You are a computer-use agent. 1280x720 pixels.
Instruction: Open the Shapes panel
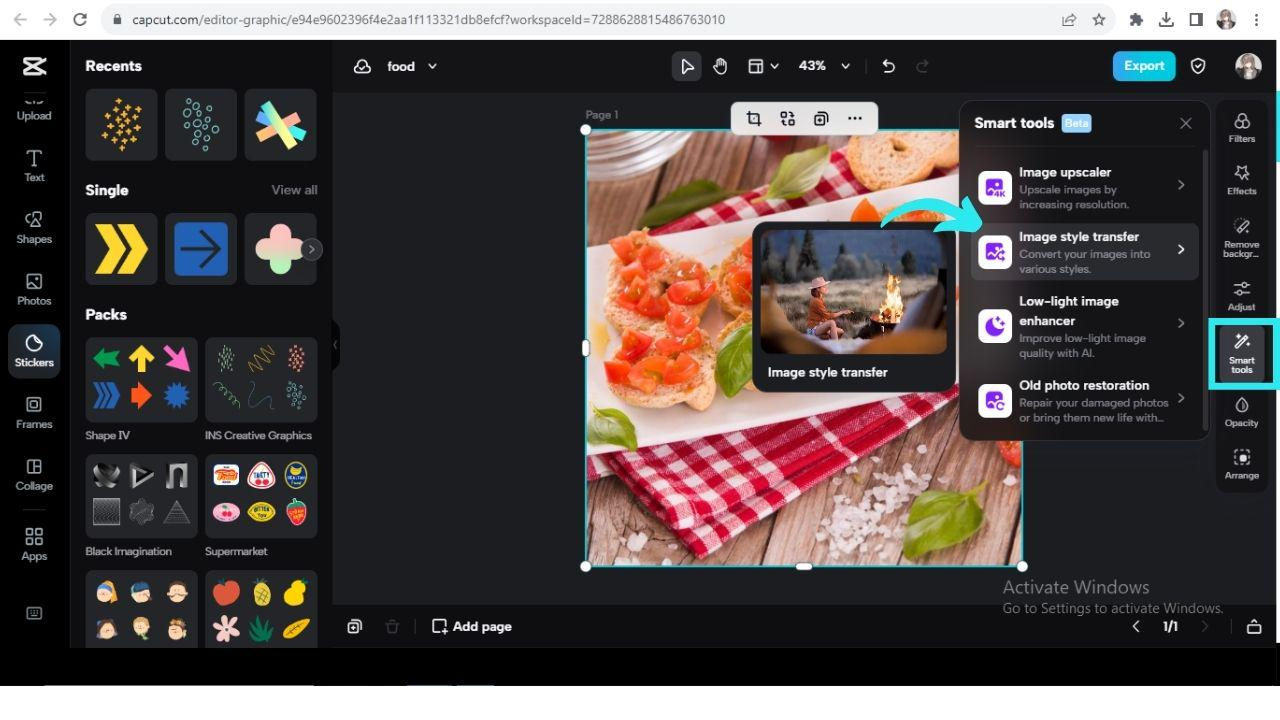[34, 229]
